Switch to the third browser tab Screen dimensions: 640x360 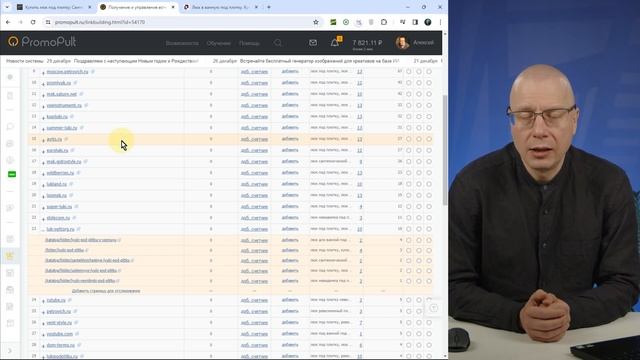click(x=220, y=7)
